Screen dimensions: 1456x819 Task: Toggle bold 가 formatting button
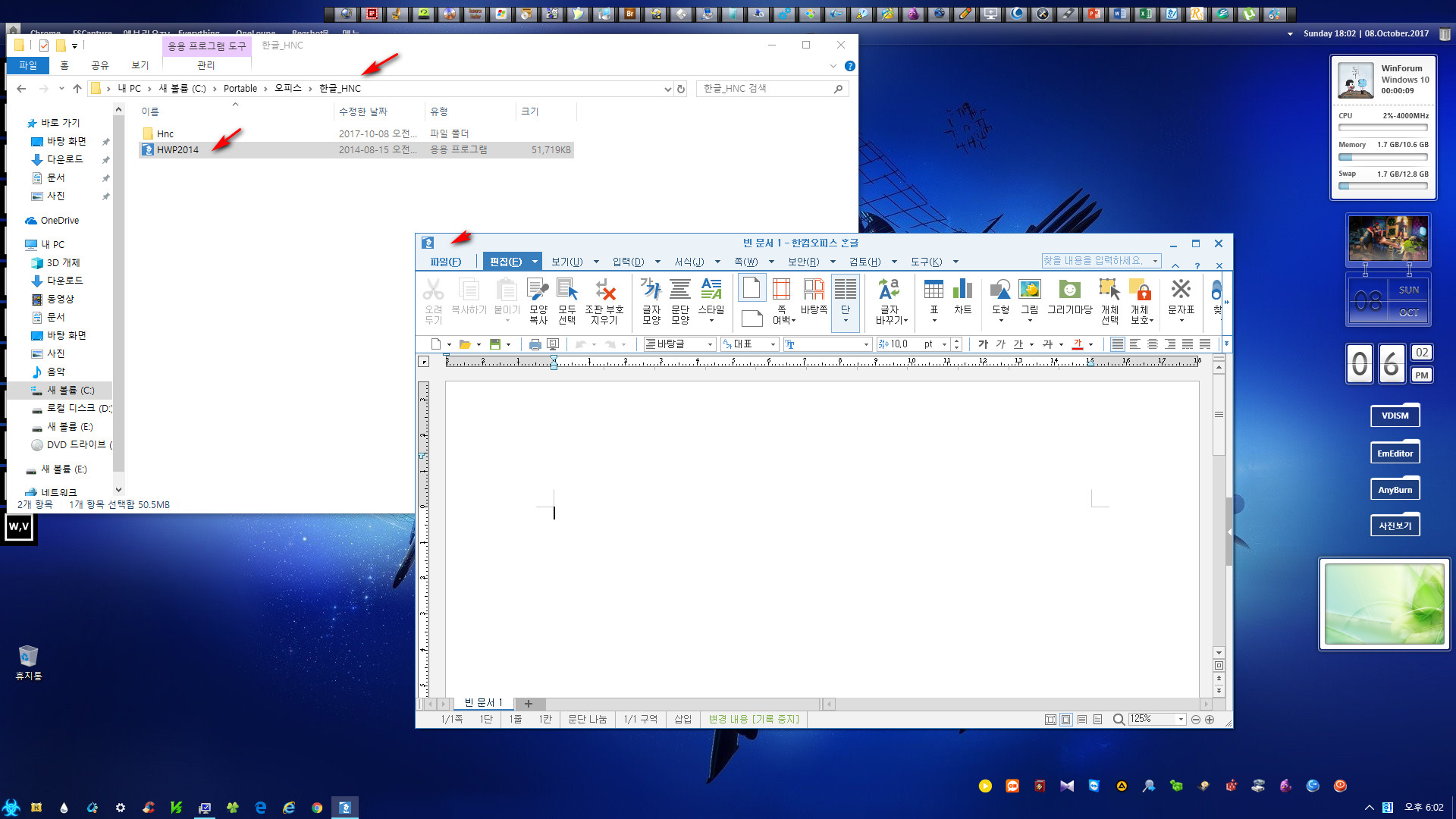tap(983, 344)
